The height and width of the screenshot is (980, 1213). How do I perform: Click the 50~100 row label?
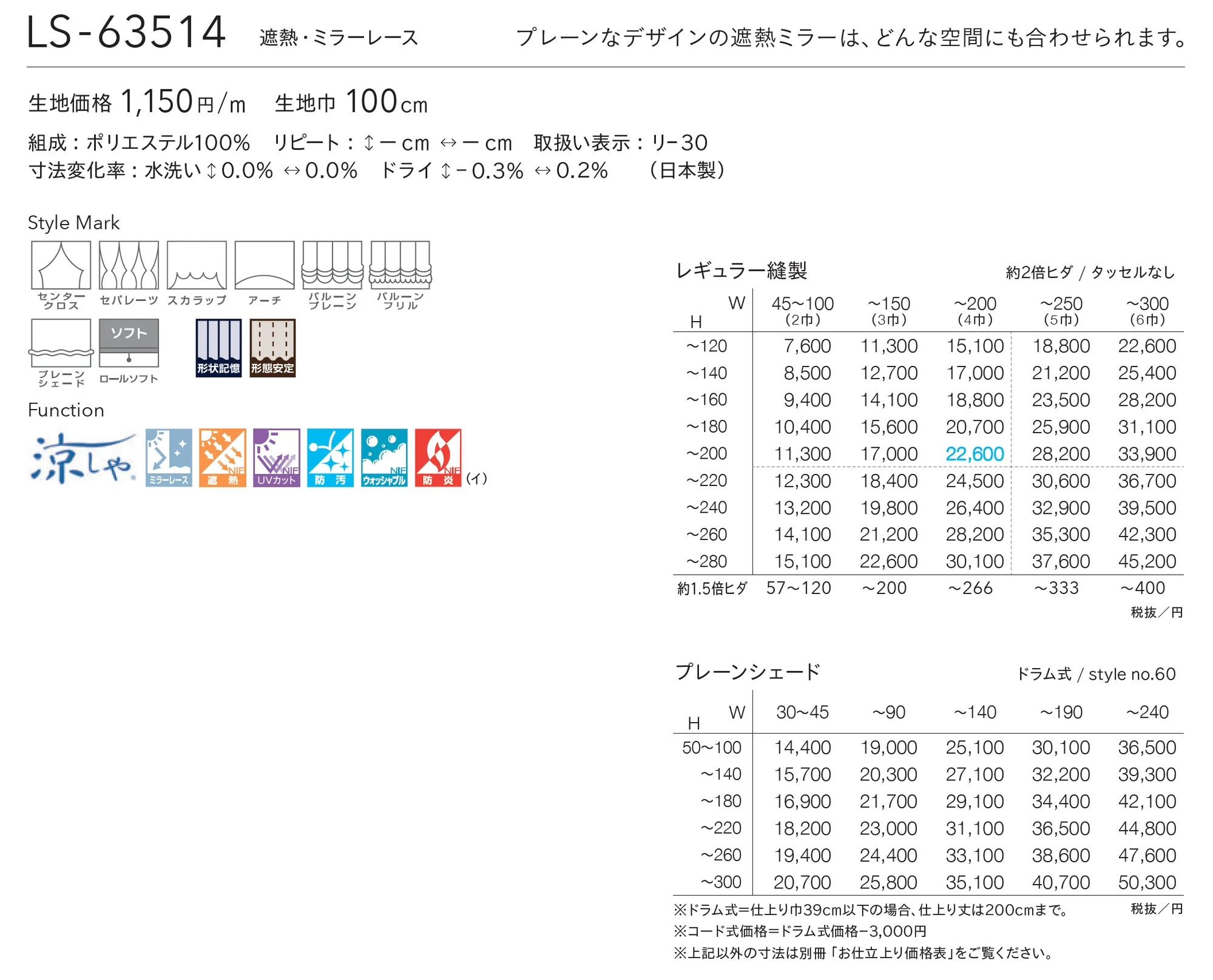click(712, 748)
